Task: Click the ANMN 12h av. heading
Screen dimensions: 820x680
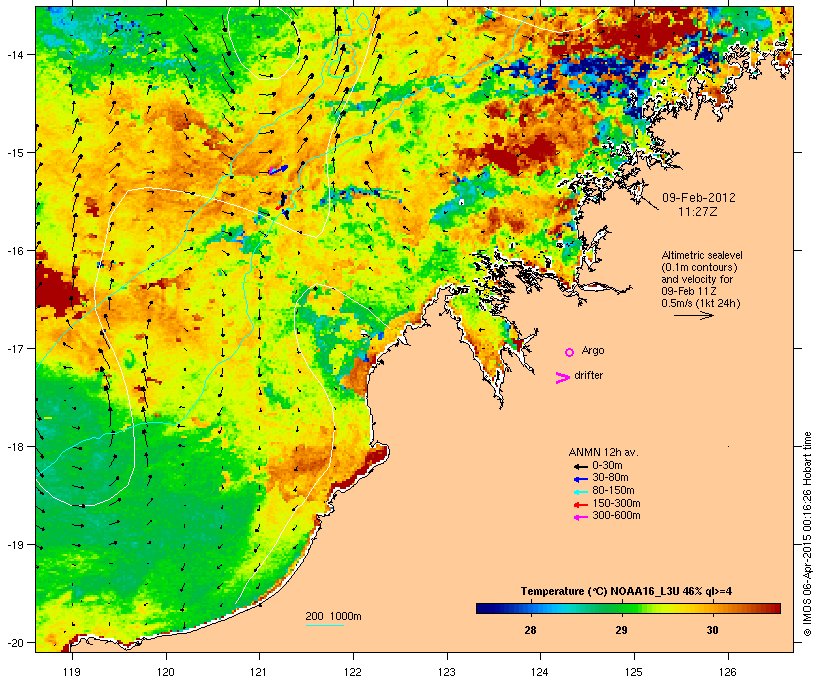Action: [x=603, y=452]
